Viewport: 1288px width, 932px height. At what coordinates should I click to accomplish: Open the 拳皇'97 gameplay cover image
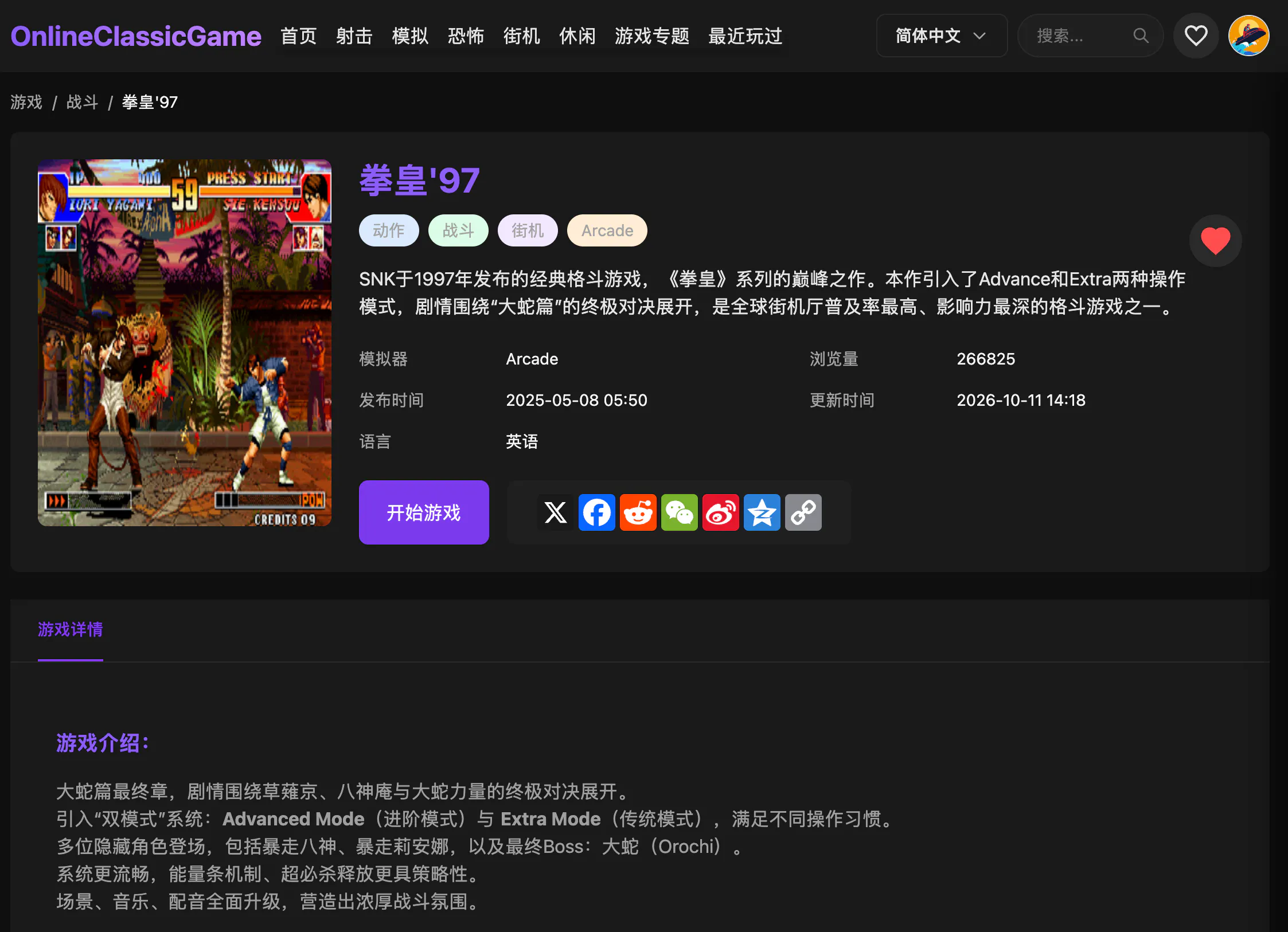pos(185,343)
